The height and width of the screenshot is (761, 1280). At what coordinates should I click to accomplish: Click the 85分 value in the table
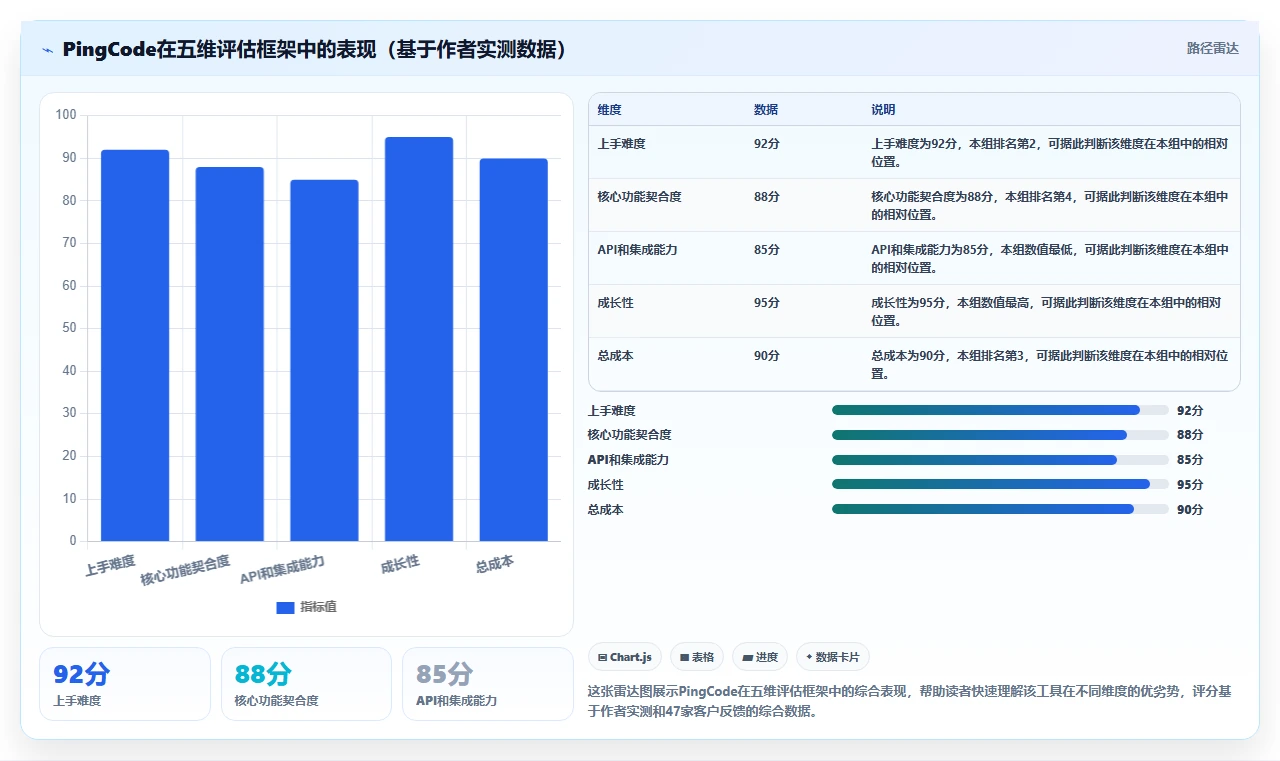pos(767,250)
